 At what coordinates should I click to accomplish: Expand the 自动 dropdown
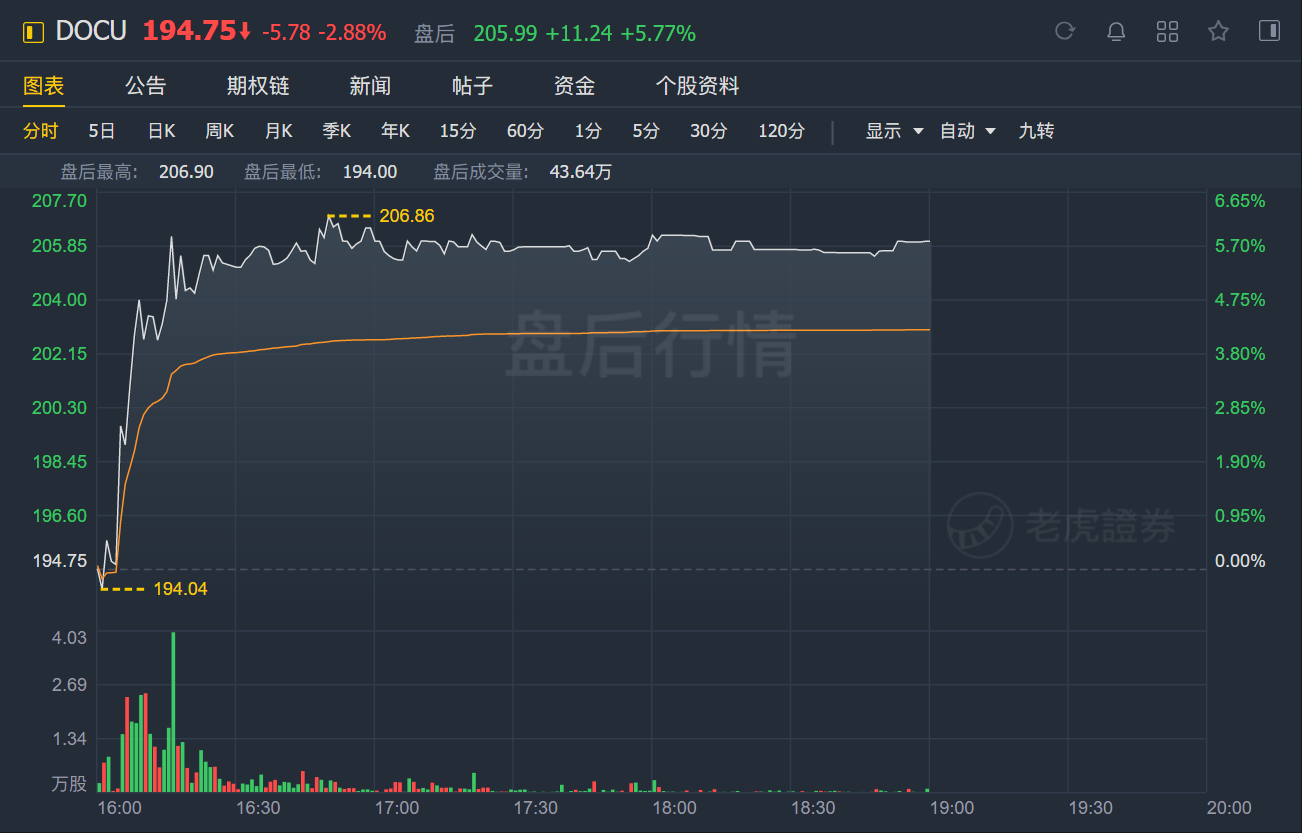point(967,131)
